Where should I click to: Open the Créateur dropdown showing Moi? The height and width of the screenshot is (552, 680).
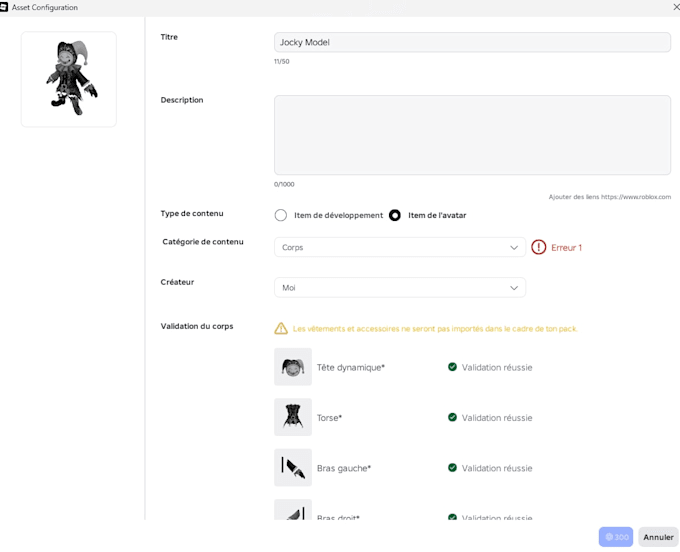400,287
